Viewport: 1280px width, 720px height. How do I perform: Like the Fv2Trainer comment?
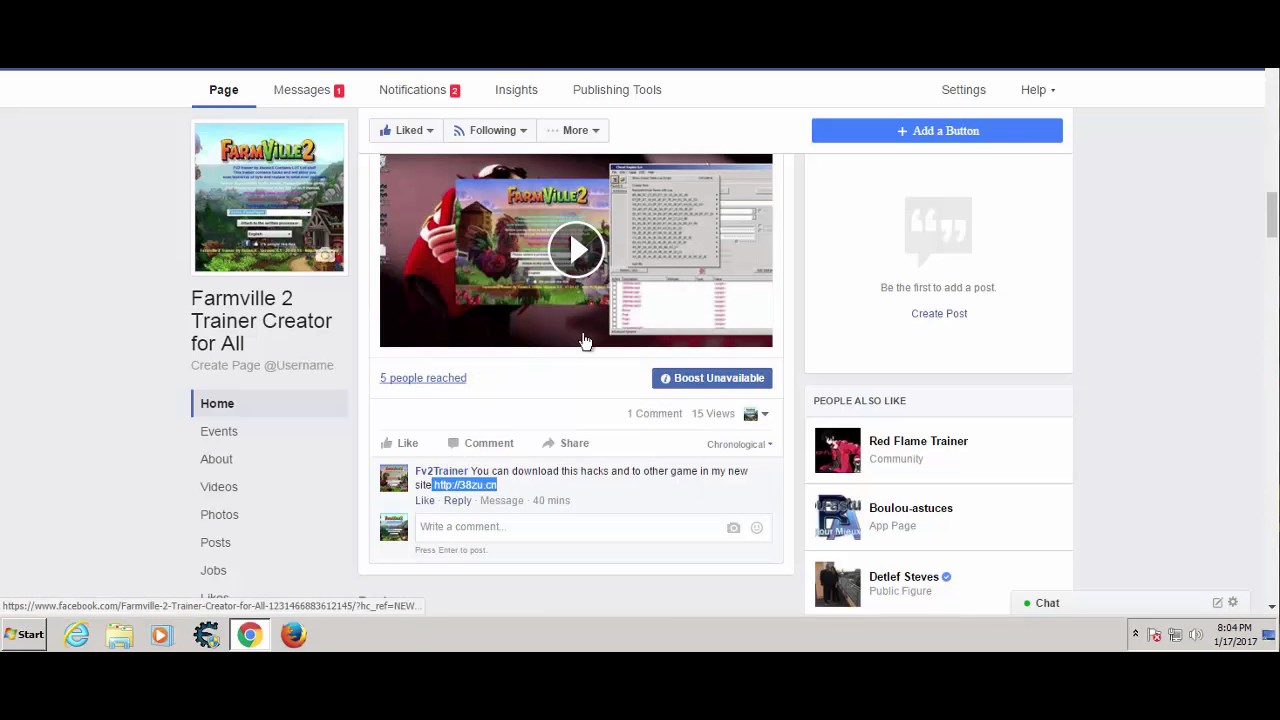(x=425, y=501)
